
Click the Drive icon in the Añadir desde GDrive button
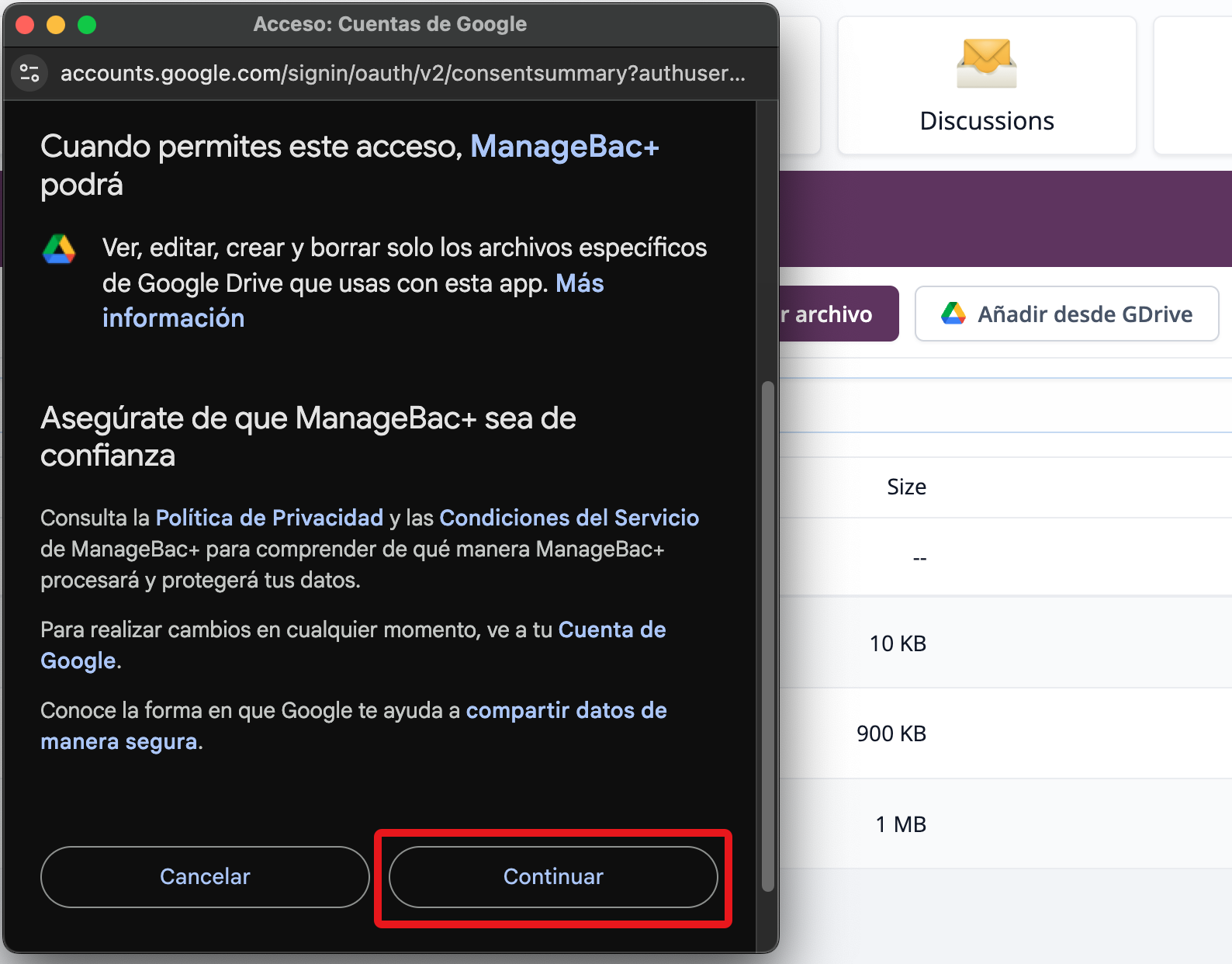[953, 314]
